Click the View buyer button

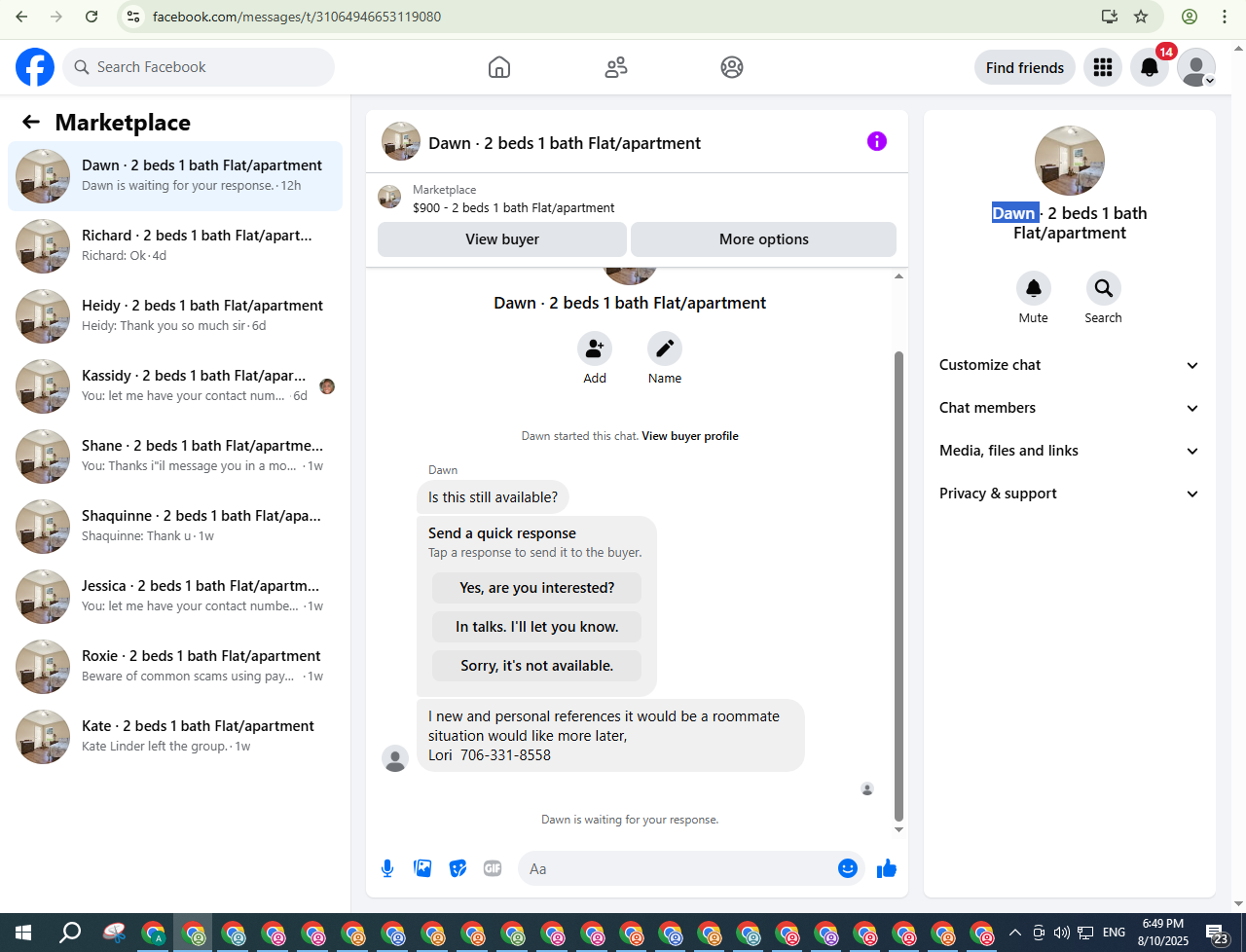point(502,239)
